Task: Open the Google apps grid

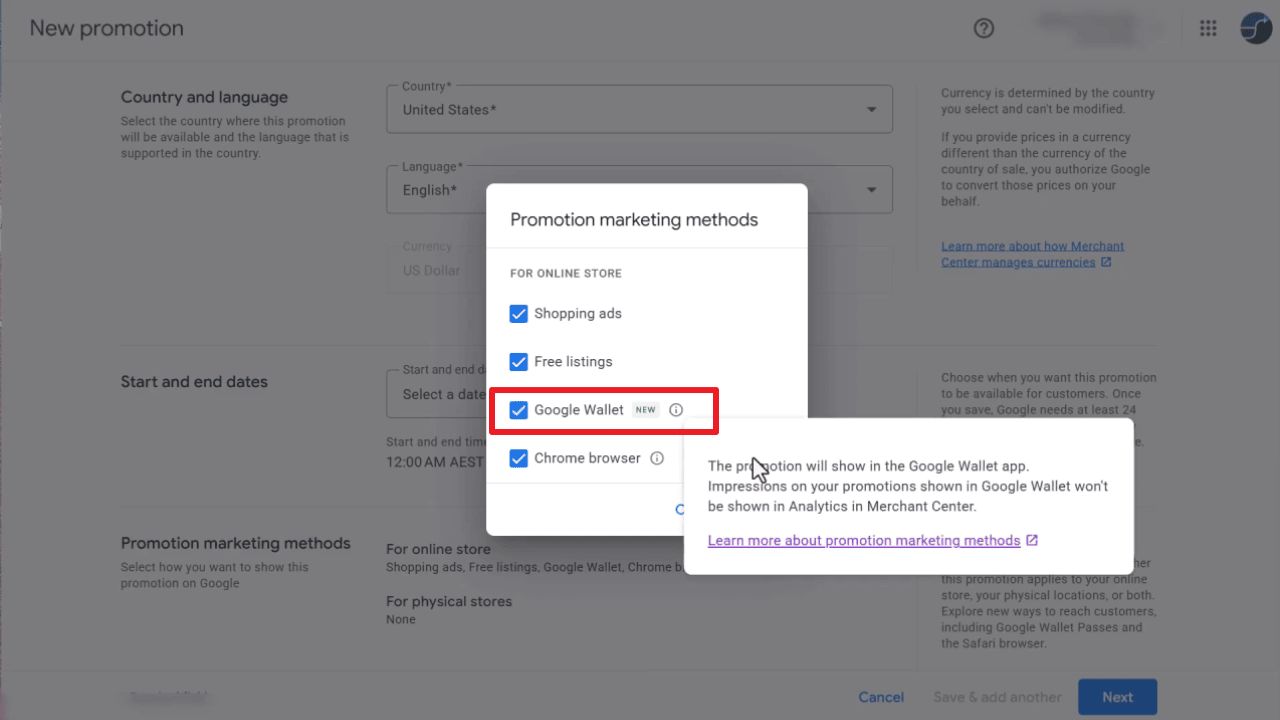Action: coord(1208,29)
